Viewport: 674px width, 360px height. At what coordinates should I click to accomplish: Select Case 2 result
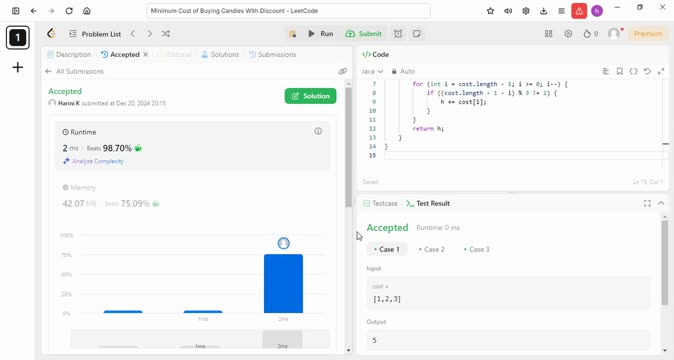(x=432, y=249)
